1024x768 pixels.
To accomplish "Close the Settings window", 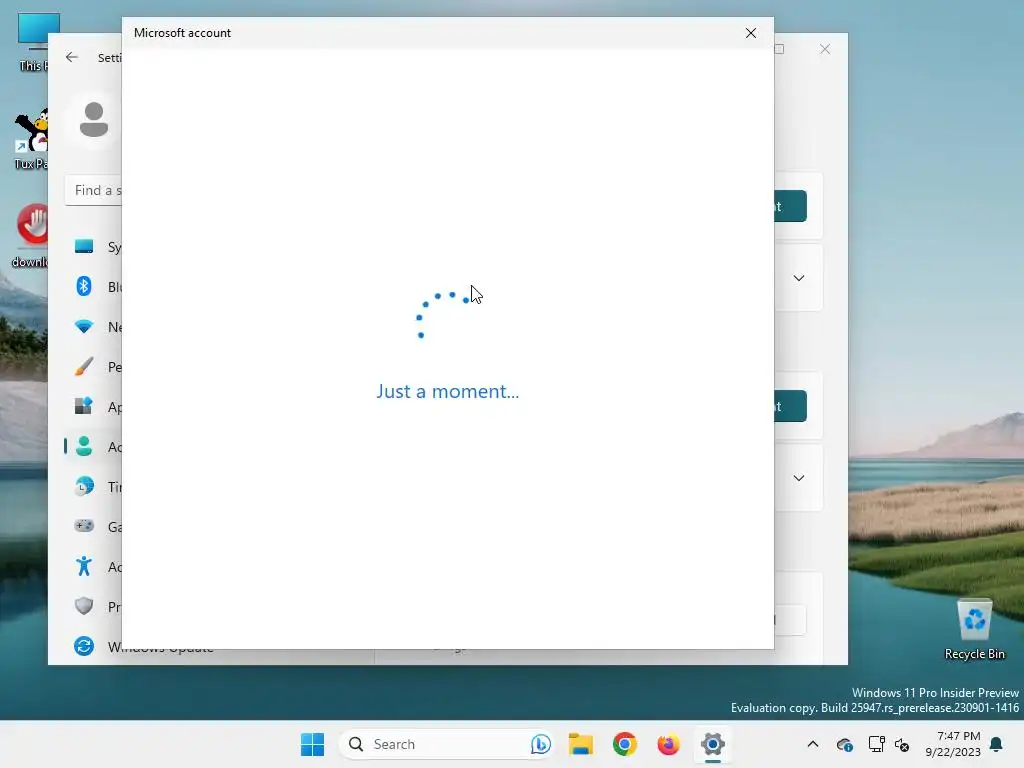I will (x=825, y=49).
